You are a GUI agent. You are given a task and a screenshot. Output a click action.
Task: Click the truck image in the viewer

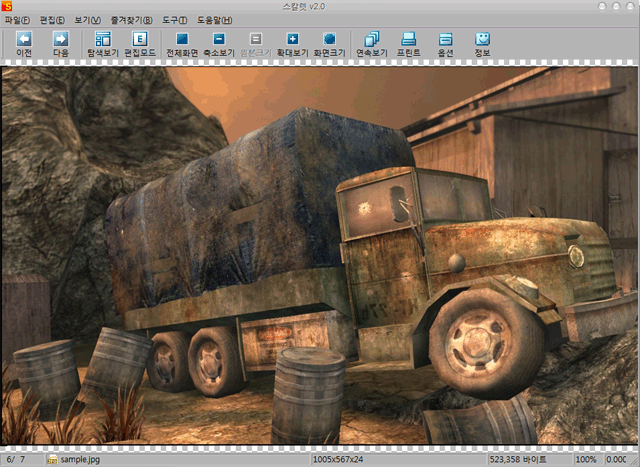pos(320,256)
